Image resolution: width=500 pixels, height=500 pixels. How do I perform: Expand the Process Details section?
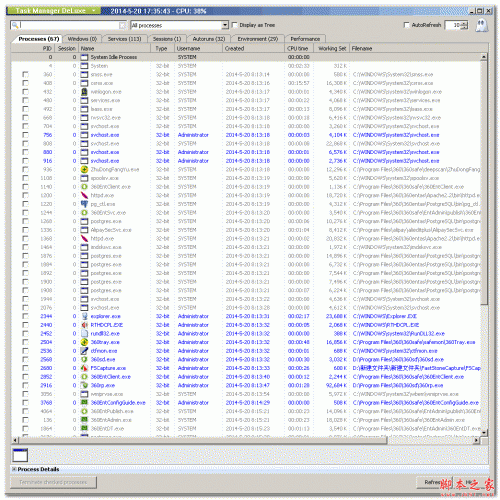tap(14, 469)
